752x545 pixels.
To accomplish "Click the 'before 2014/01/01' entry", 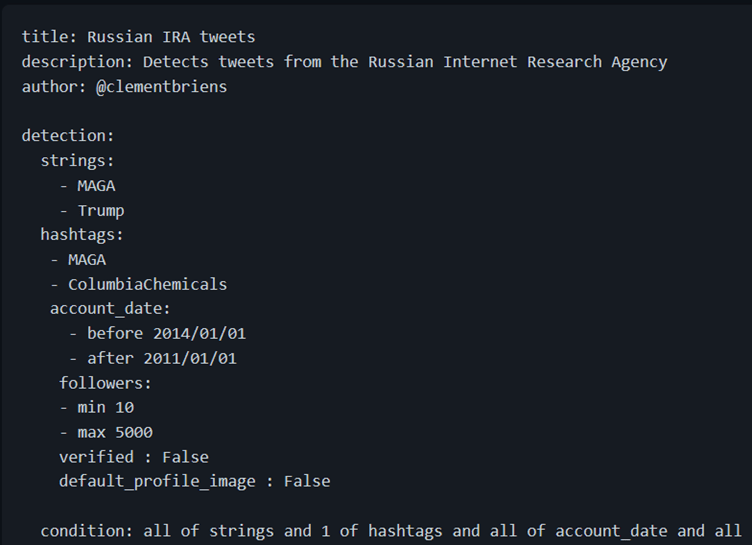I will [x=166, y=333].
